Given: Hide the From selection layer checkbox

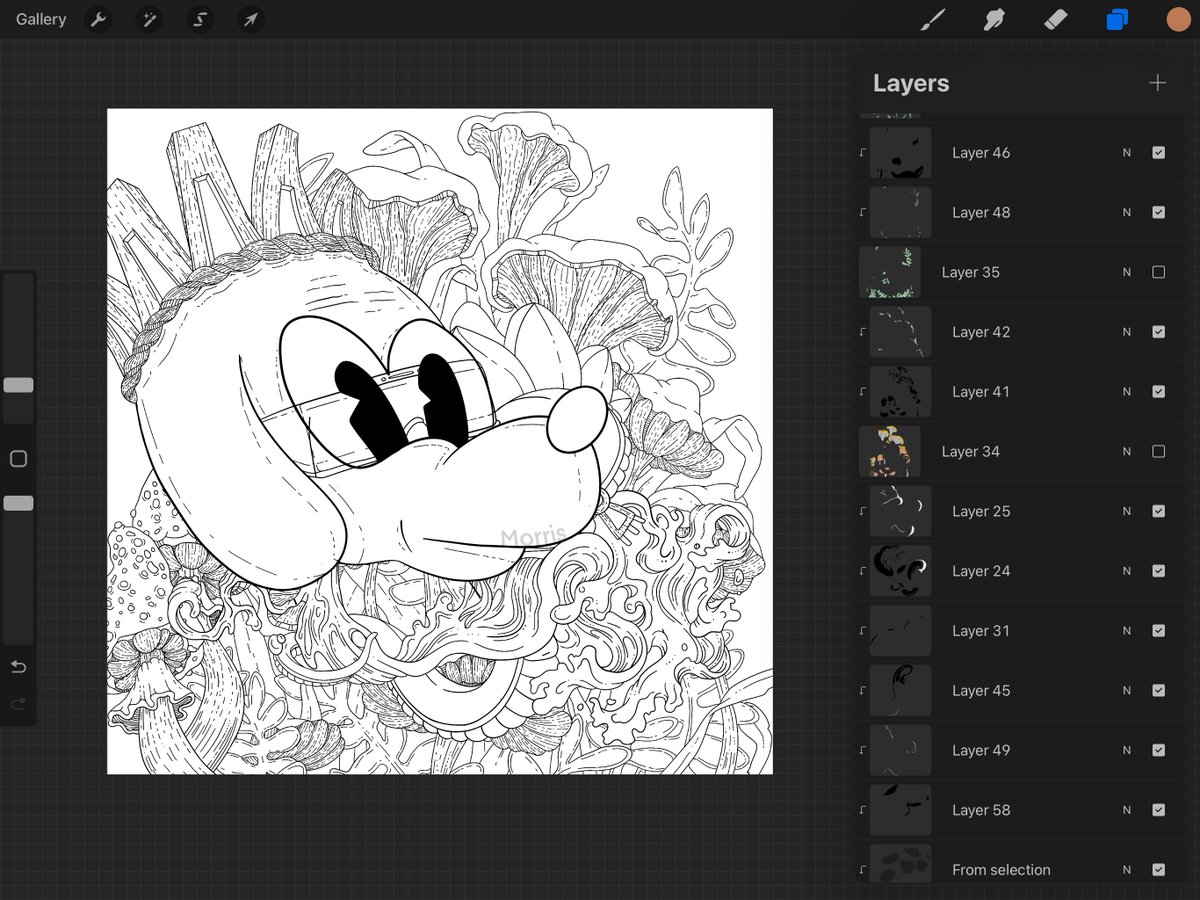Looking at the screenshot, I should pos(1158,870).
